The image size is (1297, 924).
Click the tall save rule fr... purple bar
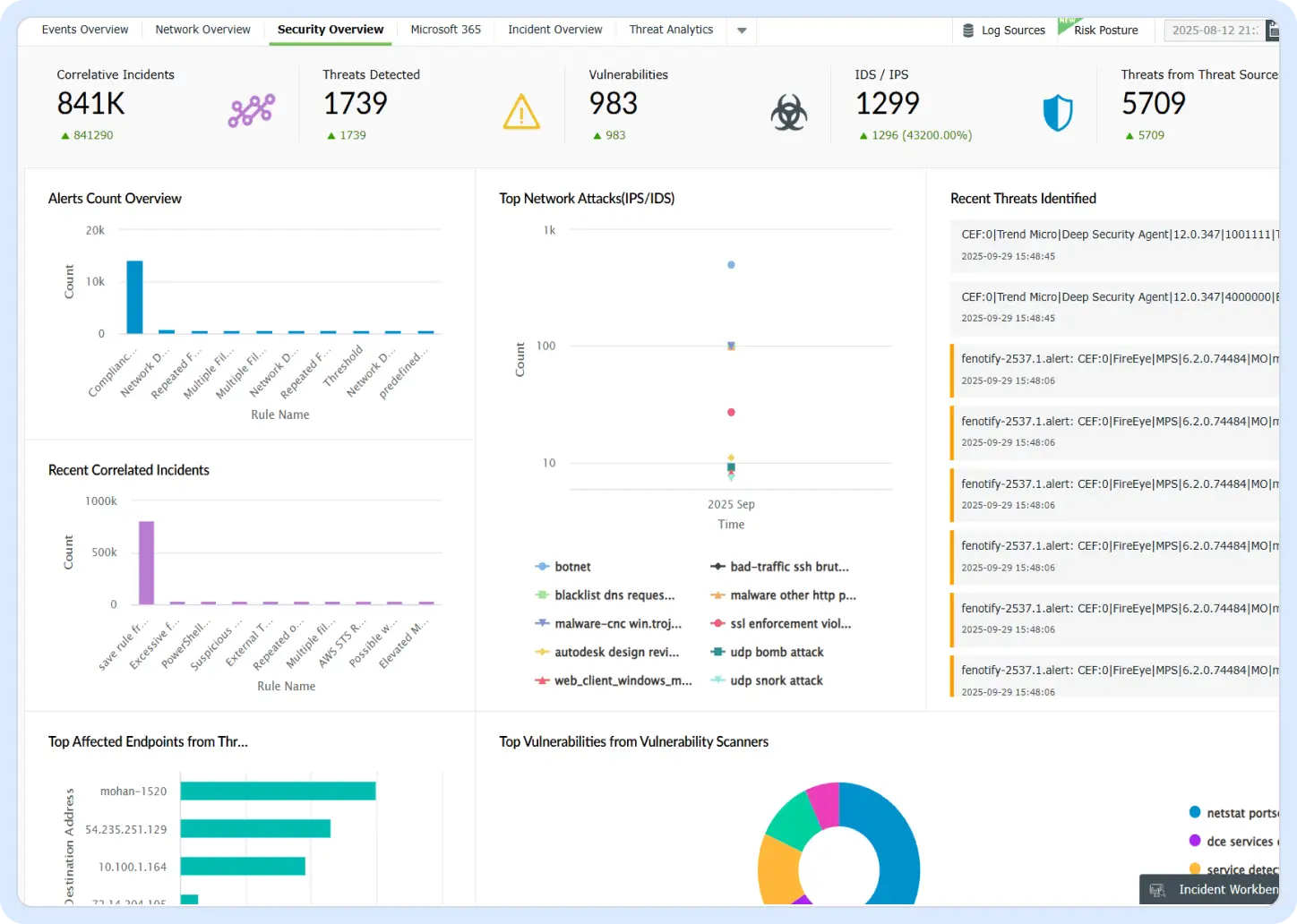click(146, 563)
